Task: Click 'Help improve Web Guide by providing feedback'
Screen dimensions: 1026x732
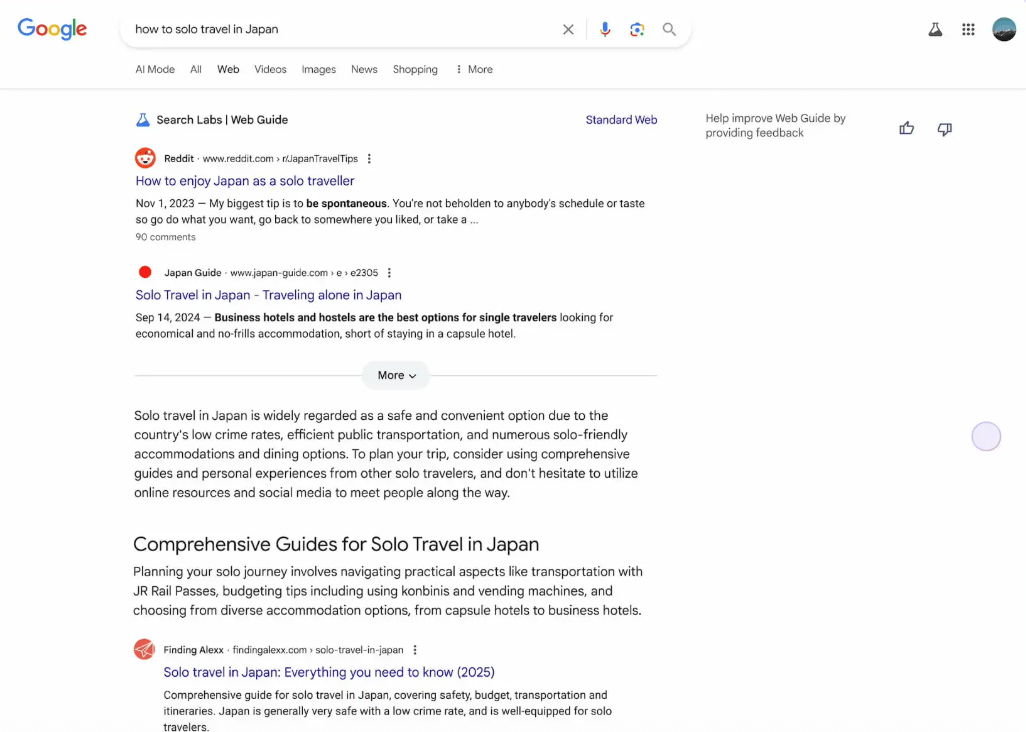Action: [775, 126]
